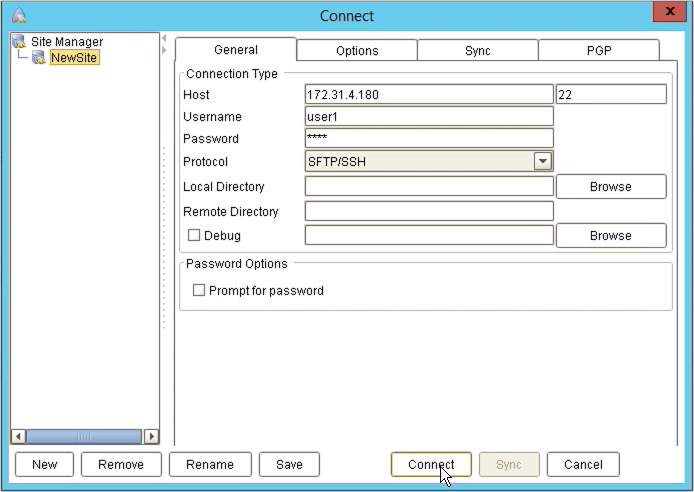Click the Cancel button
This screenshot has height=492, width=694.
pos(583,464)
